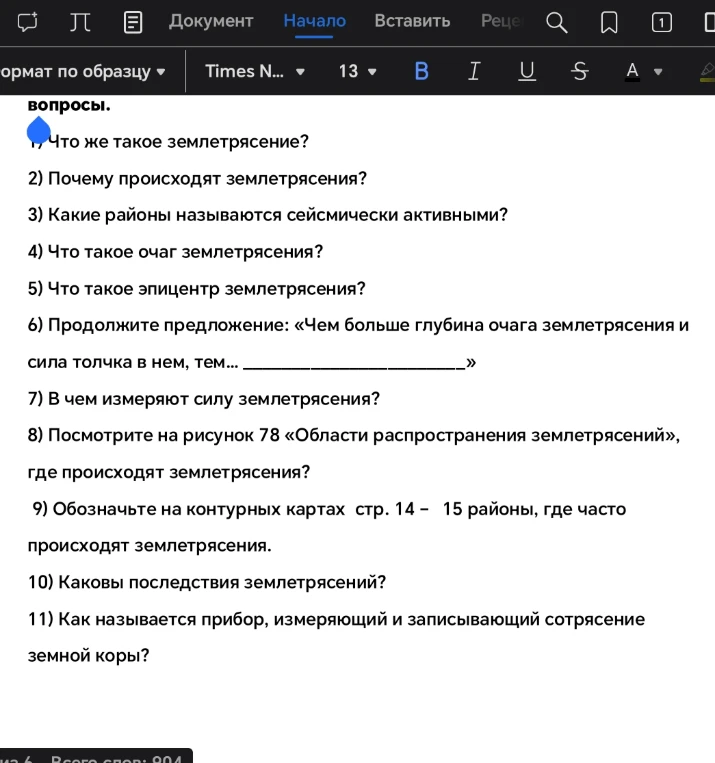This screenshot has height=763, width=715.
Task: Open the Документ tab
Action: 211,21
